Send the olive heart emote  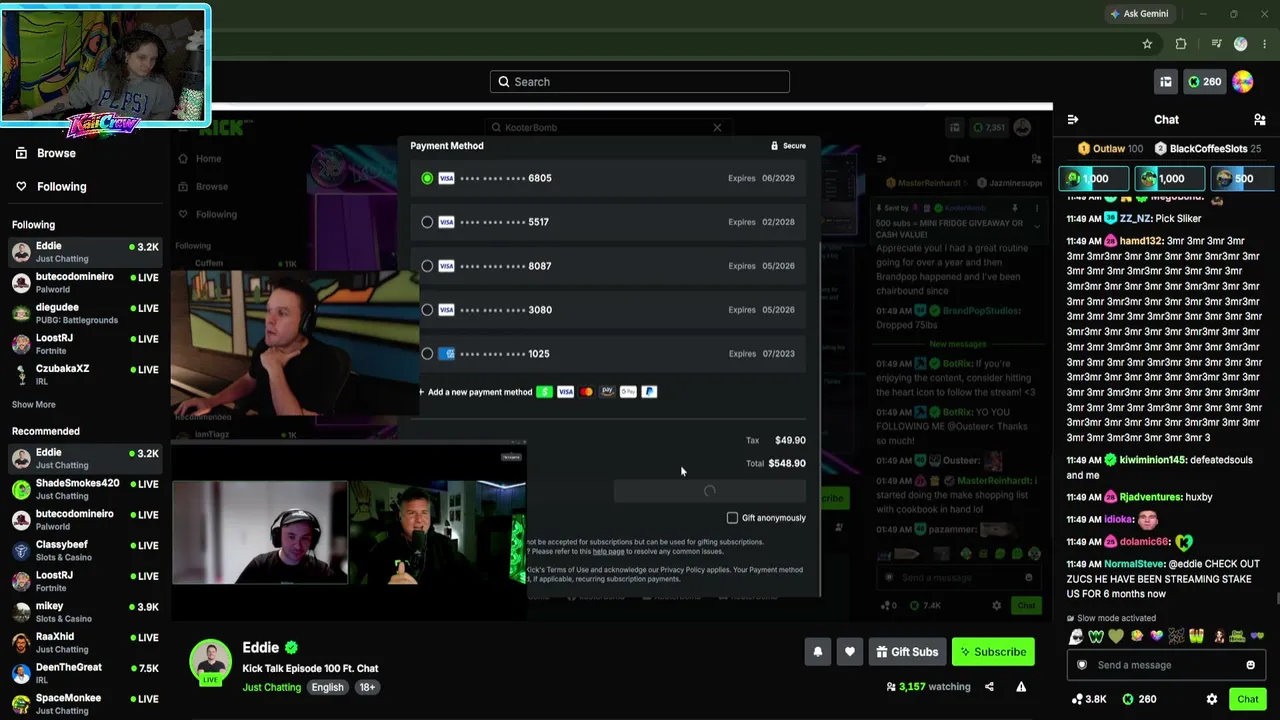point(1116,637)
